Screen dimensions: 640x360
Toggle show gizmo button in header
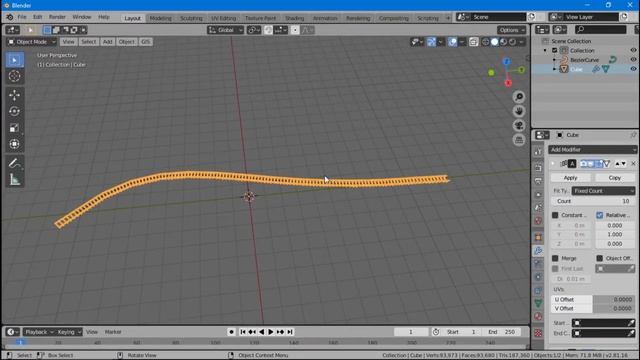click(431, 42)
